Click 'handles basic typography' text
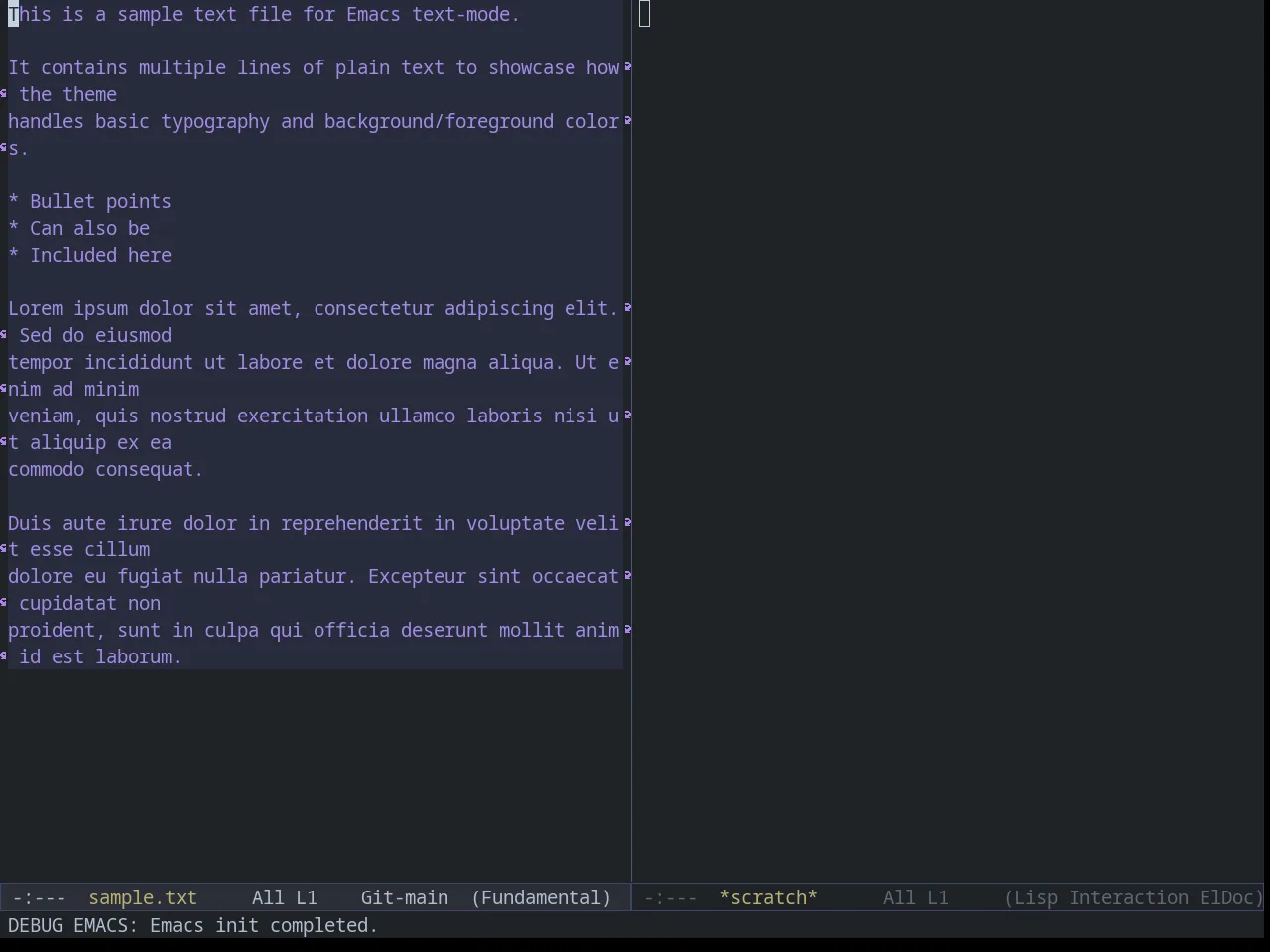 [x=139, y=121]
